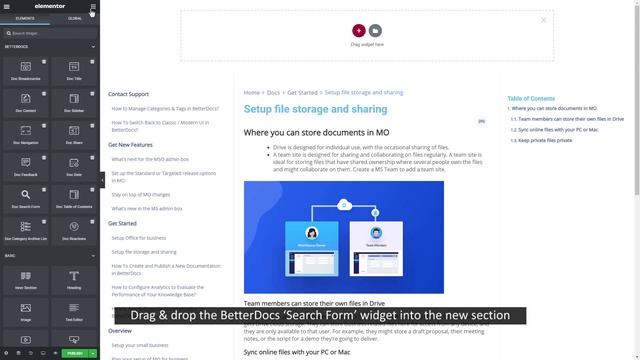Open Responsive mode icon in footer
This screenshot has width=640, height=360.
click(x=43, y=353)
